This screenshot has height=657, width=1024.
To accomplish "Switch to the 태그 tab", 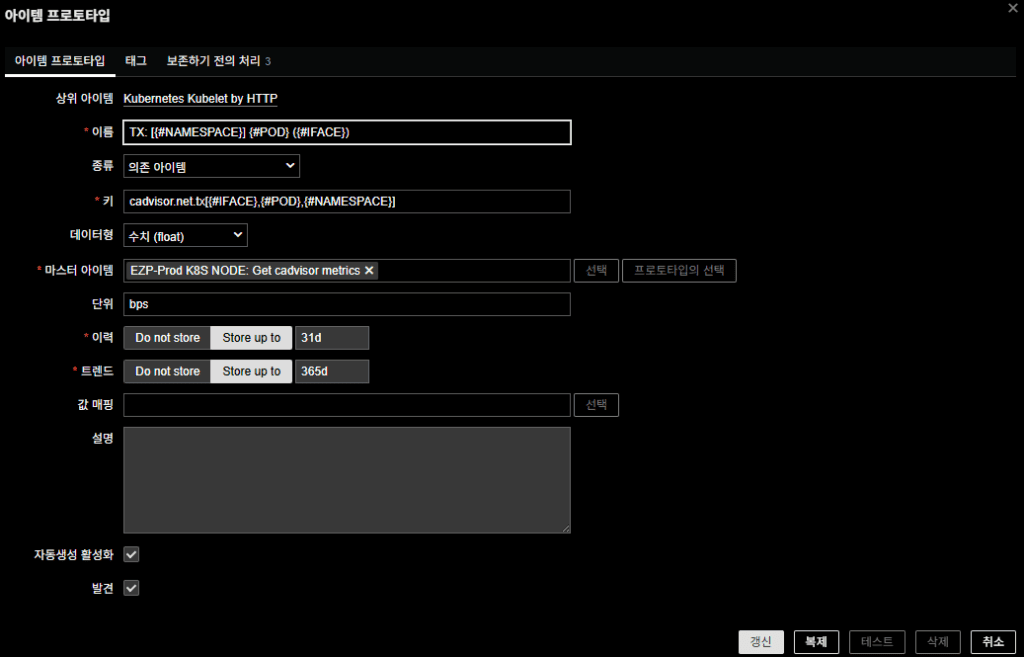I will [136, 61].
